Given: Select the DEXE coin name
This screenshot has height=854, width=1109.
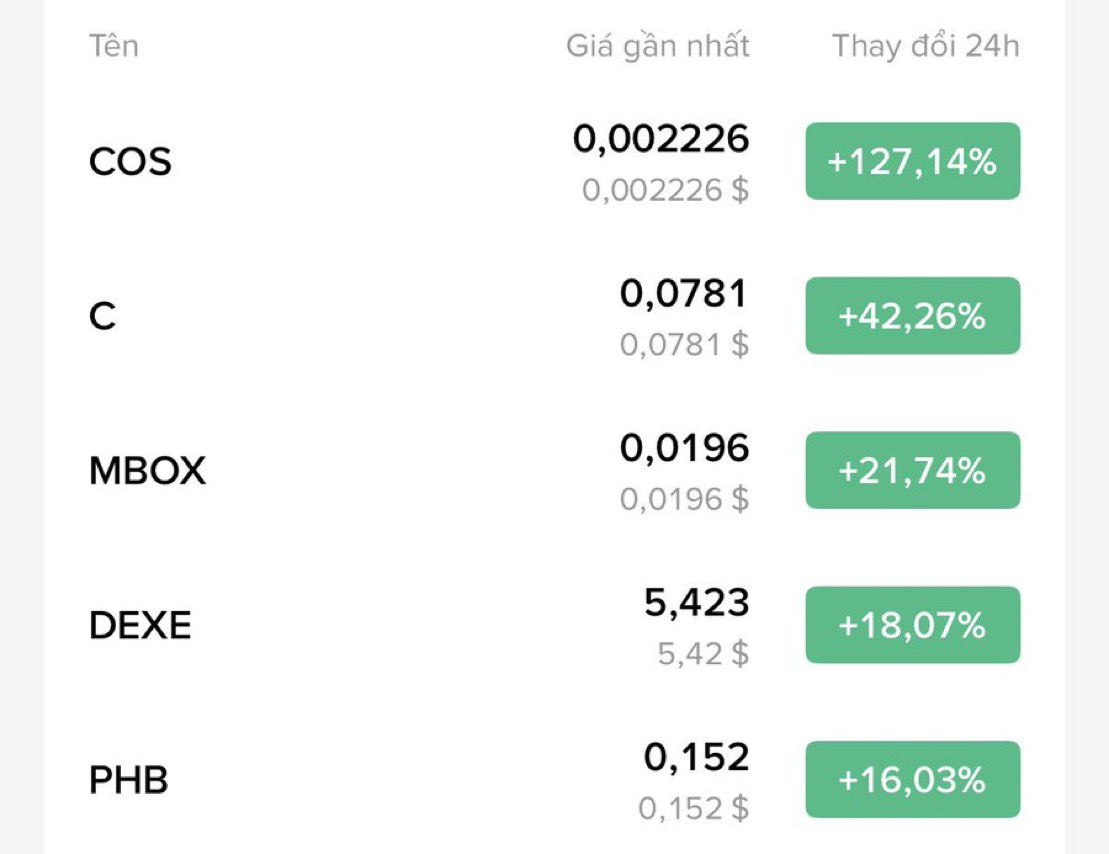Looking at the screenshot, I should coord(140,626).
